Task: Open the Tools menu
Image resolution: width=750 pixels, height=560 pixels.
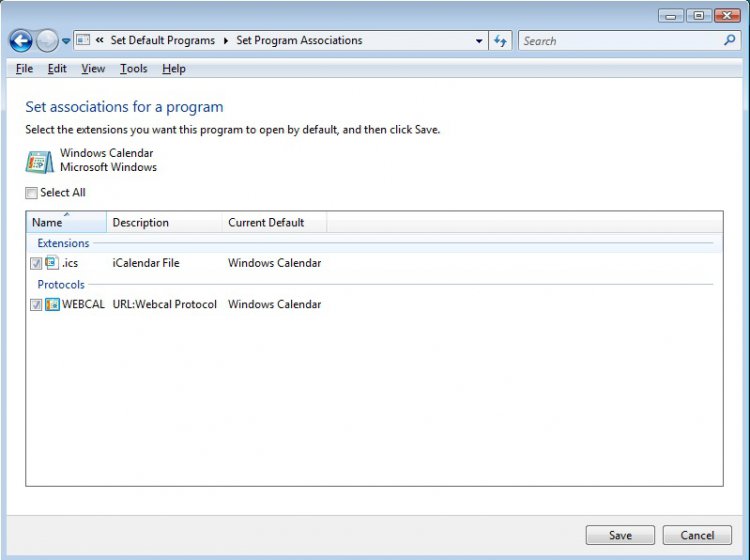Action: (133, 69)
